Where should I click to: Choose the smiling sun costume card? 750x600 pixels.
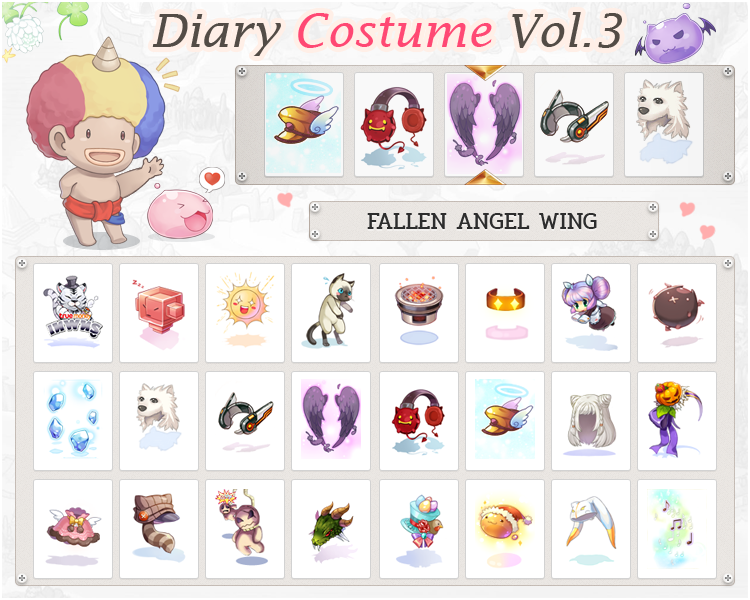pos(245,312)
